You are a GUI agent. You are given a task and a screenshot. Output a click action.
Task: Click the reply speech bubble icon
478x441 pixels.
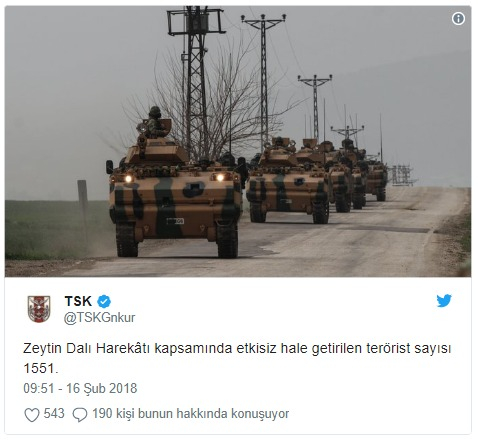tap(80, 415)
